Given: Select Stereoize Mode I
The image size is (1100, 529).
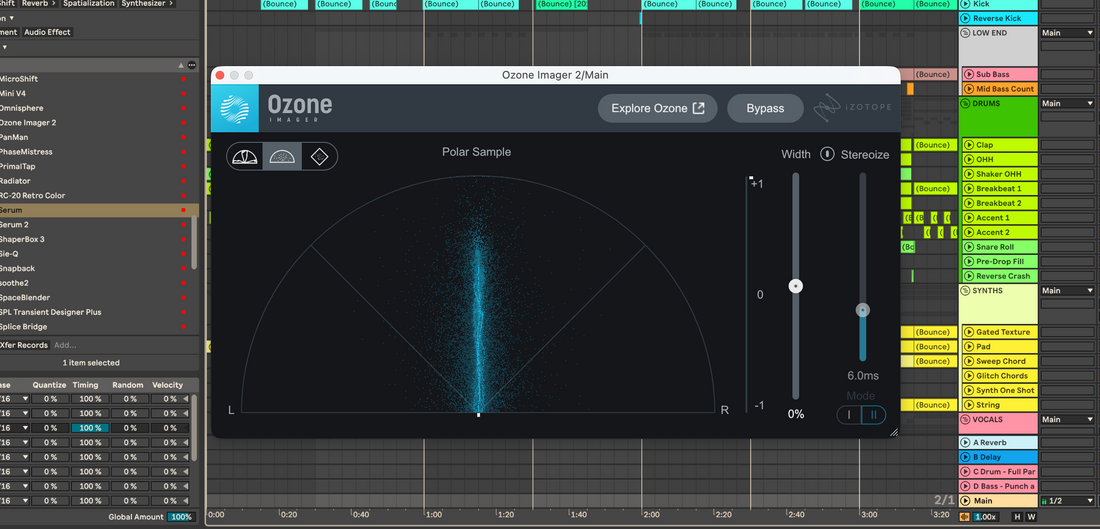Looking at the screenshot, I should 849,415.
